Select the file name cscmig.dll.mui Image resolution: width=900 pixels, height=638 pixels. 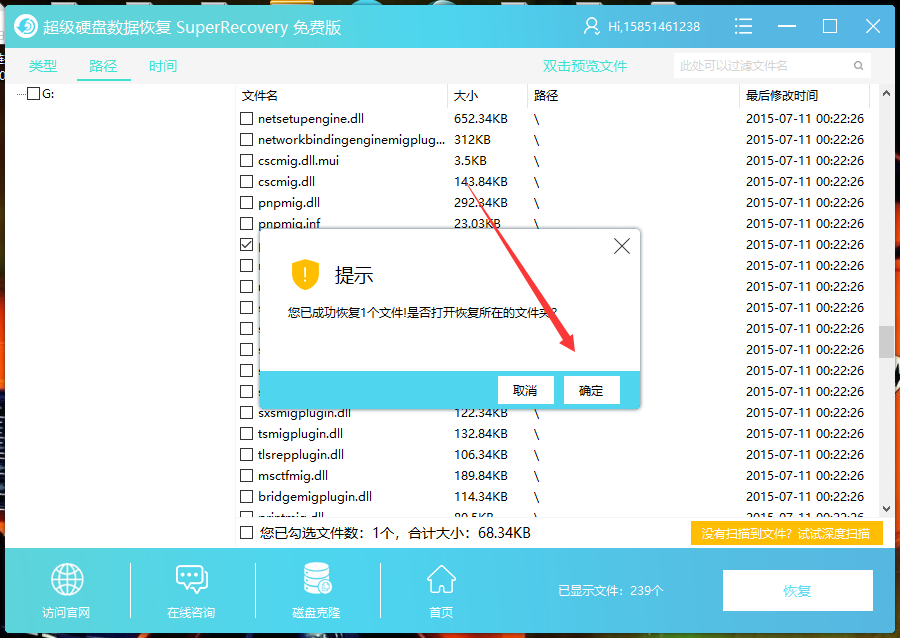pos(298,161)
